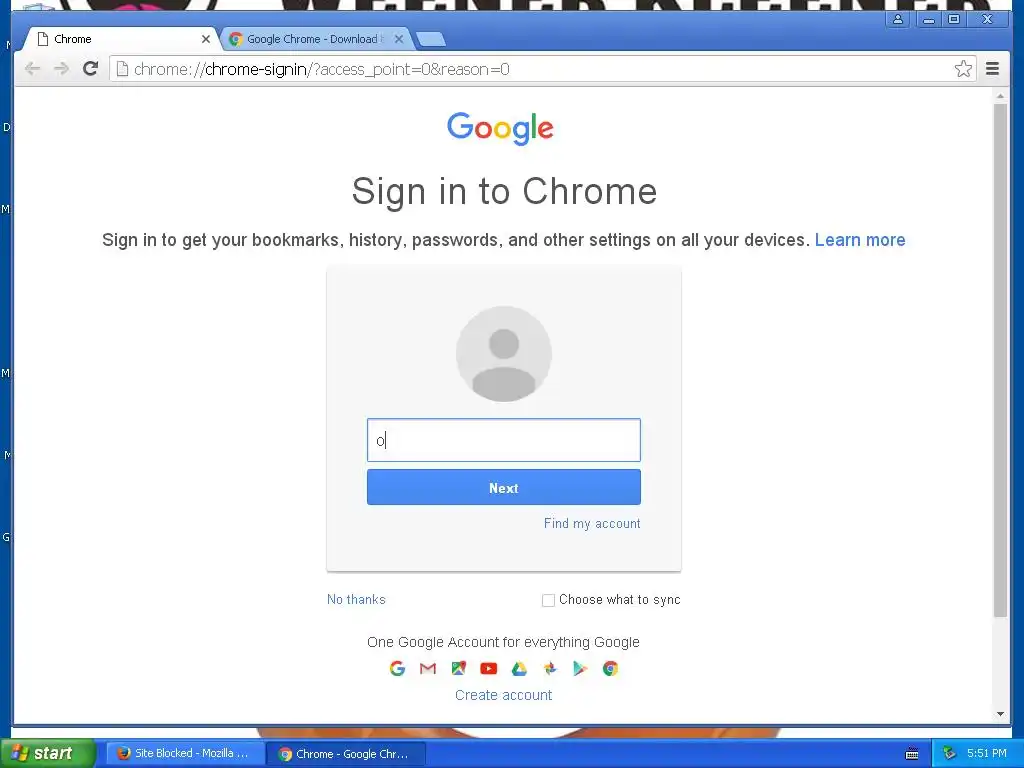This screenshot has width=1024, height=768.
Task: Click the Google Drive service icon
Action: pyautogui.click(x=519, y=668)
